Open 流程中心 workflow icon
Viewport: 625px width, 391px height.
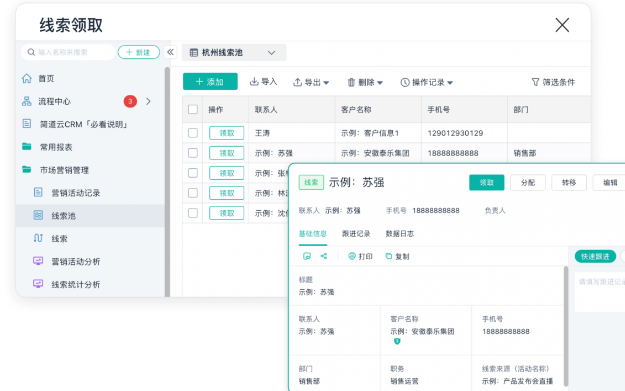click(x=27, y=101)
